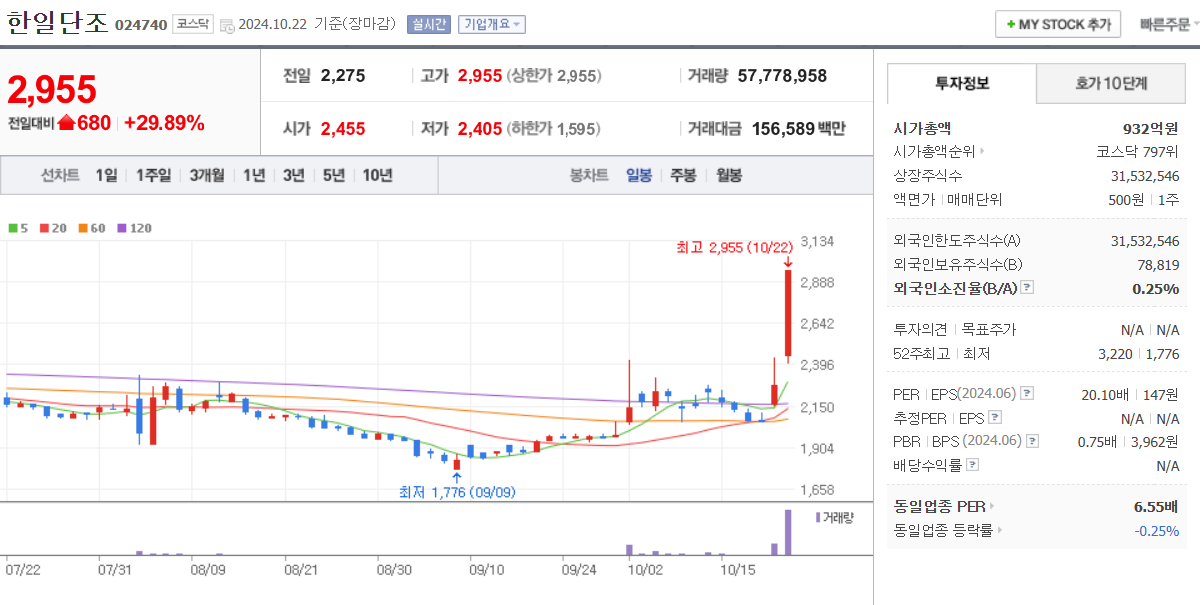This screenshot has width=1204, height=605.
Task: Click the help icon next to 배당수익률
Action: (x=973, y=465)
